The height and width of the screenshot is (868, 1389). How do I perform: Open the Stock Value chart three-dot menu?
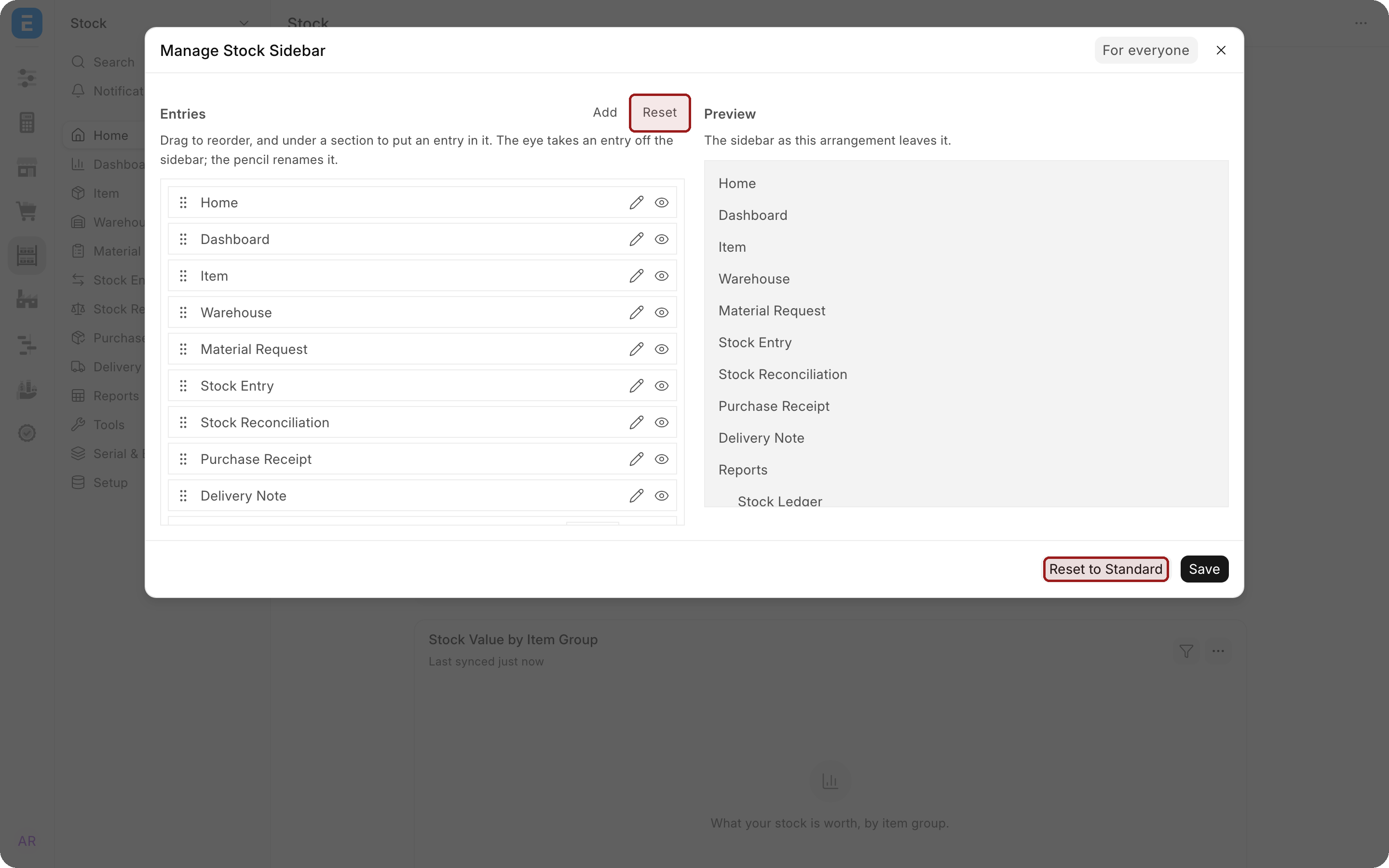point(1218,651)
